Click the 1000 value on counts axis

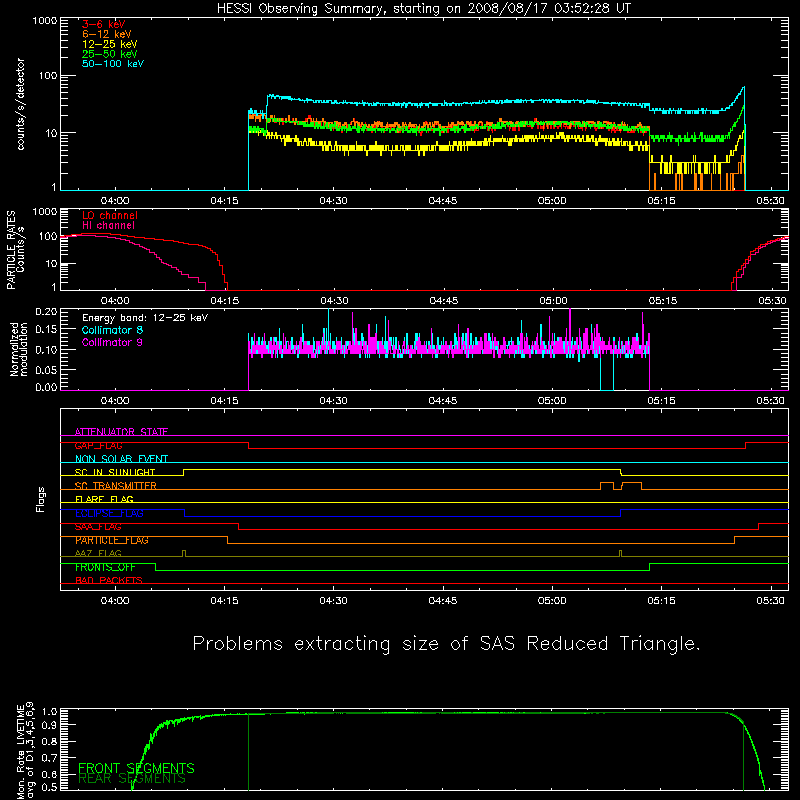[x=45, y=21]
